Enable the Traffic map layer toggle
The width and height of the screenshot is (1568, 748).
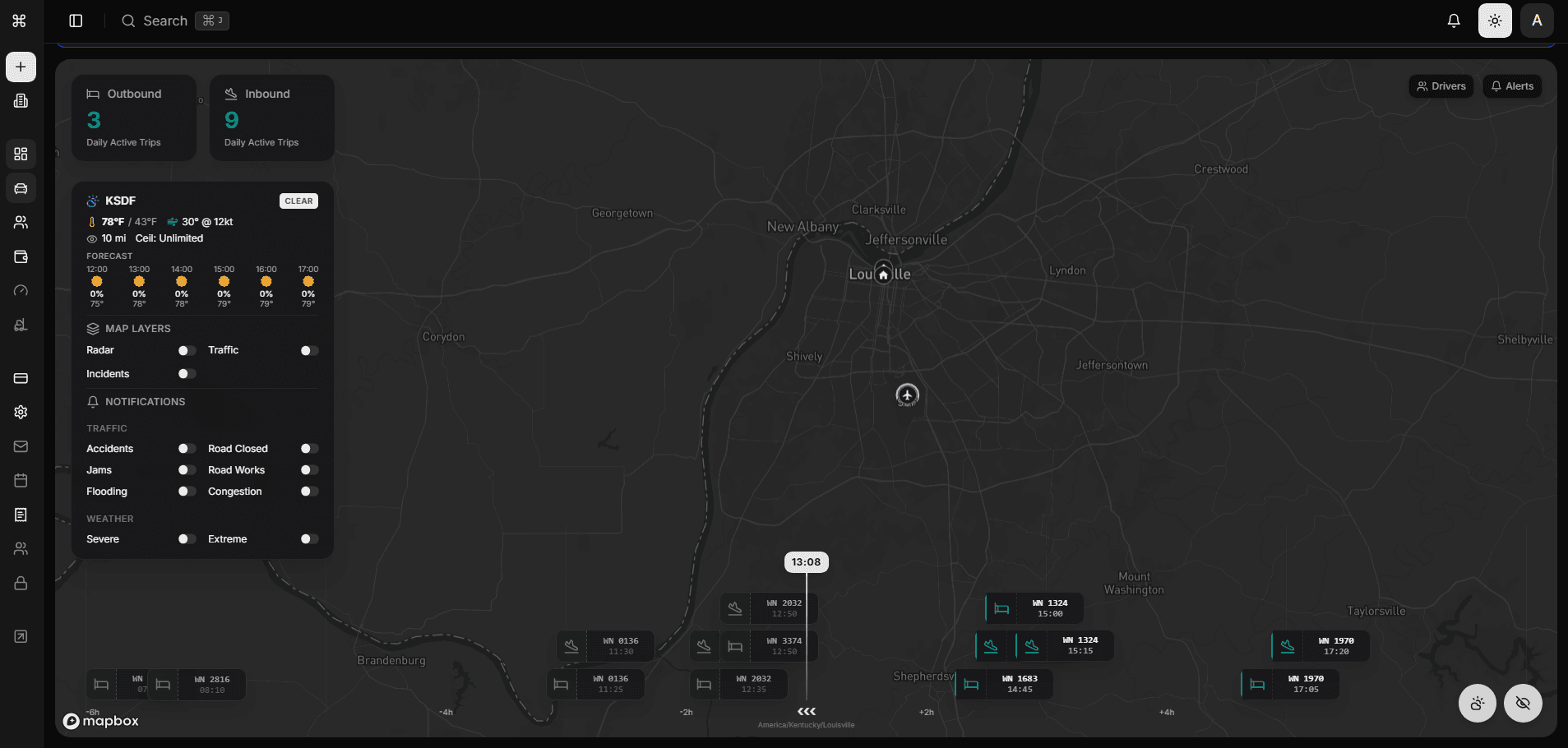click(x=309, y=350)
